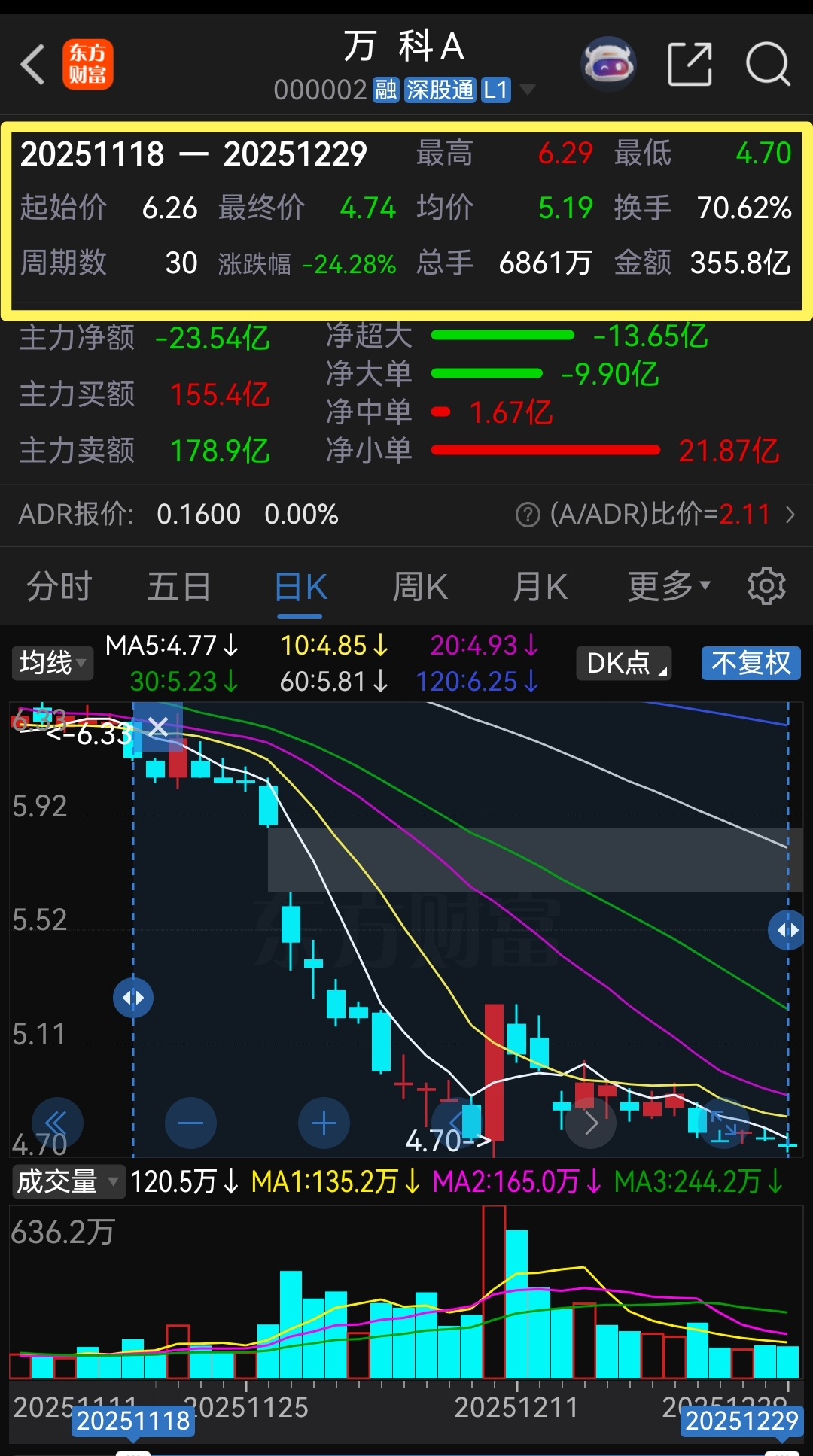Tap the L1 quote level tag
Image resolution: width=813 pixels, height=1456 pixels.
click(495, 90)
